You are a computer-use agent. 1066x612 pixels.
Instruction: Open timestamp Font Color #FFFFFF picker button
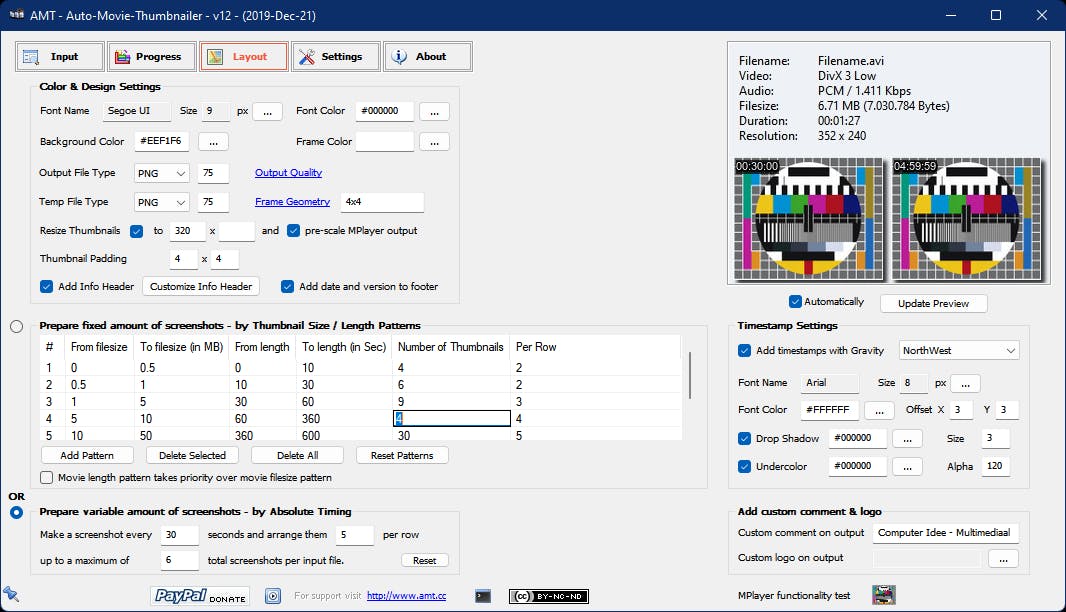click(x=879, y=411)
